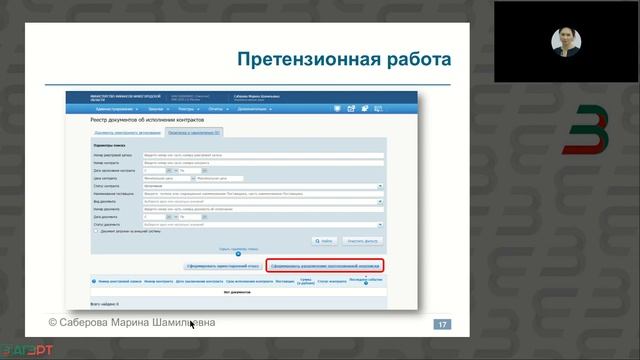
Task: Click the Найти search button
Action: tap(324, 241)
